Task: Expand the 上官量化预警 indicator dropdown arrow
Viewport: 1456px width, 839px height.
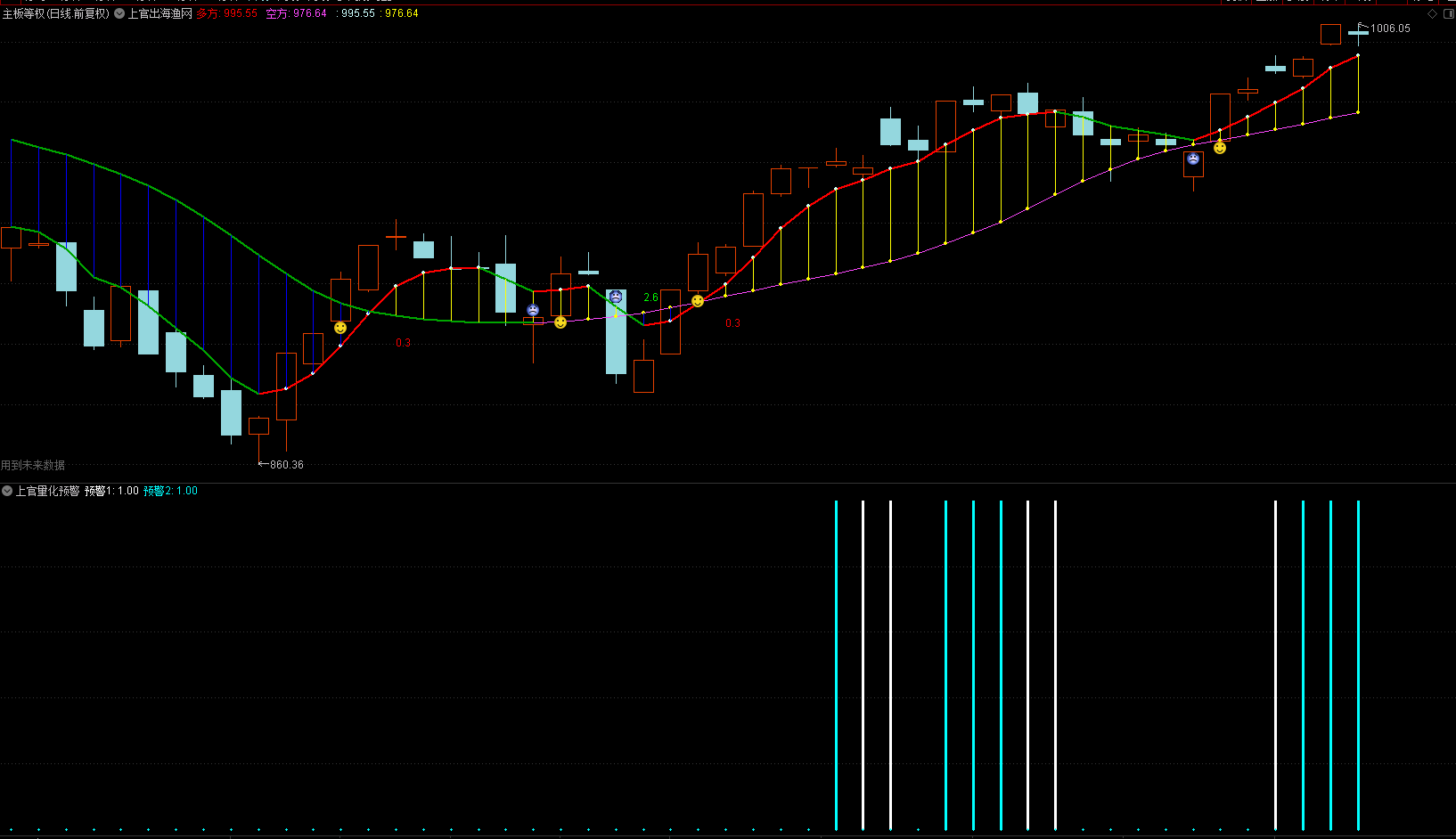Action: 7,491
